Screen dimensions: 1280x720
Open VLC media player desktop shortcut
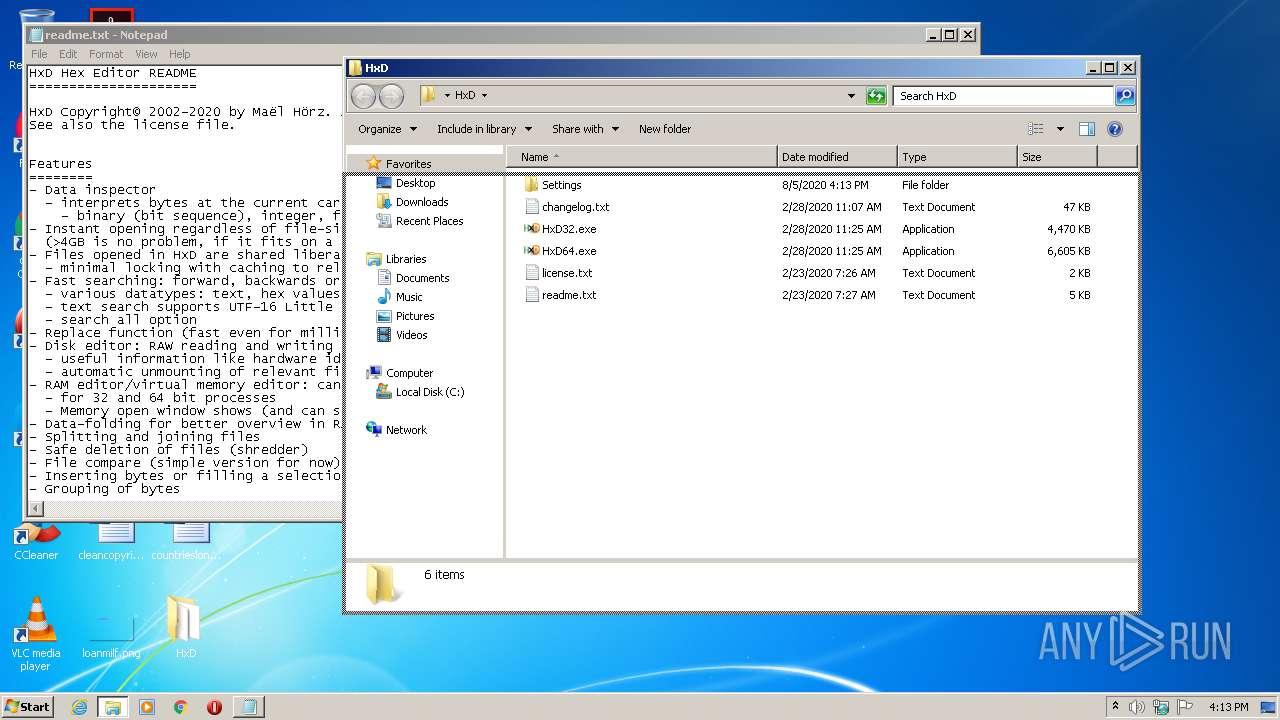click(x=36, y=633)
